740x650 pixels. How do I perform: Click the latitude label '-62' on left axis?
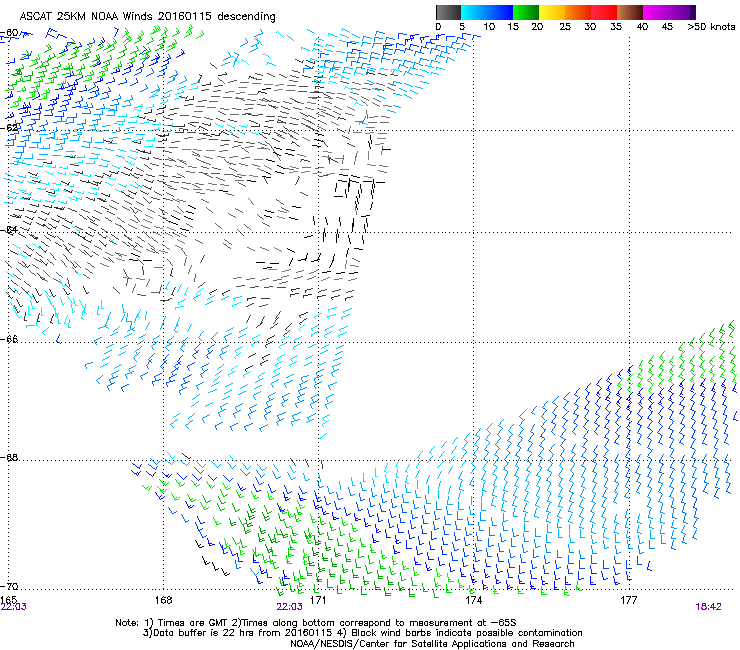(x=10, y=127)
